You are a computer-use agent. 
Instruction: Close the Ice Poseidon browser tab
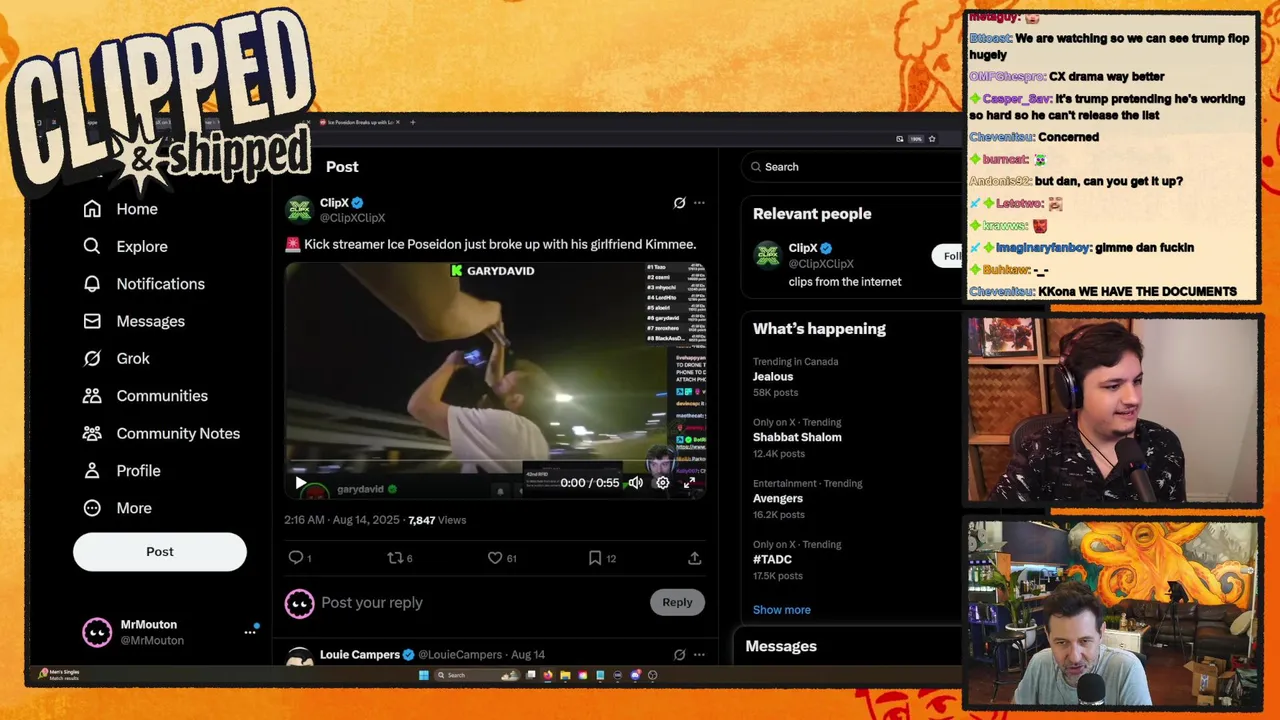(398, 122)
